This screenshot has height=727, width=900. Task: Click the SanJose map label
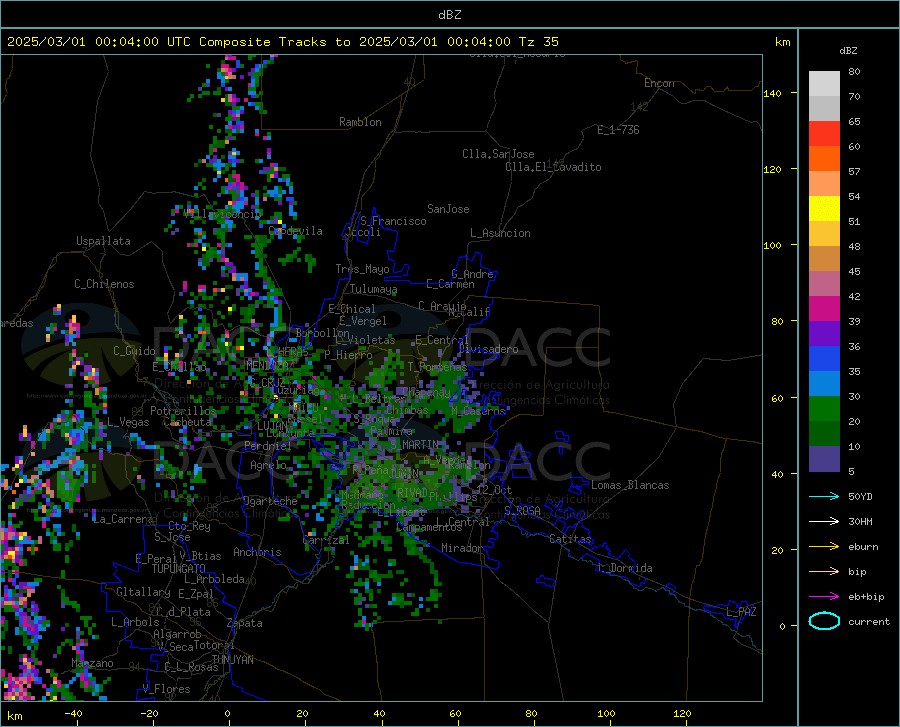(x=448, y=209)
